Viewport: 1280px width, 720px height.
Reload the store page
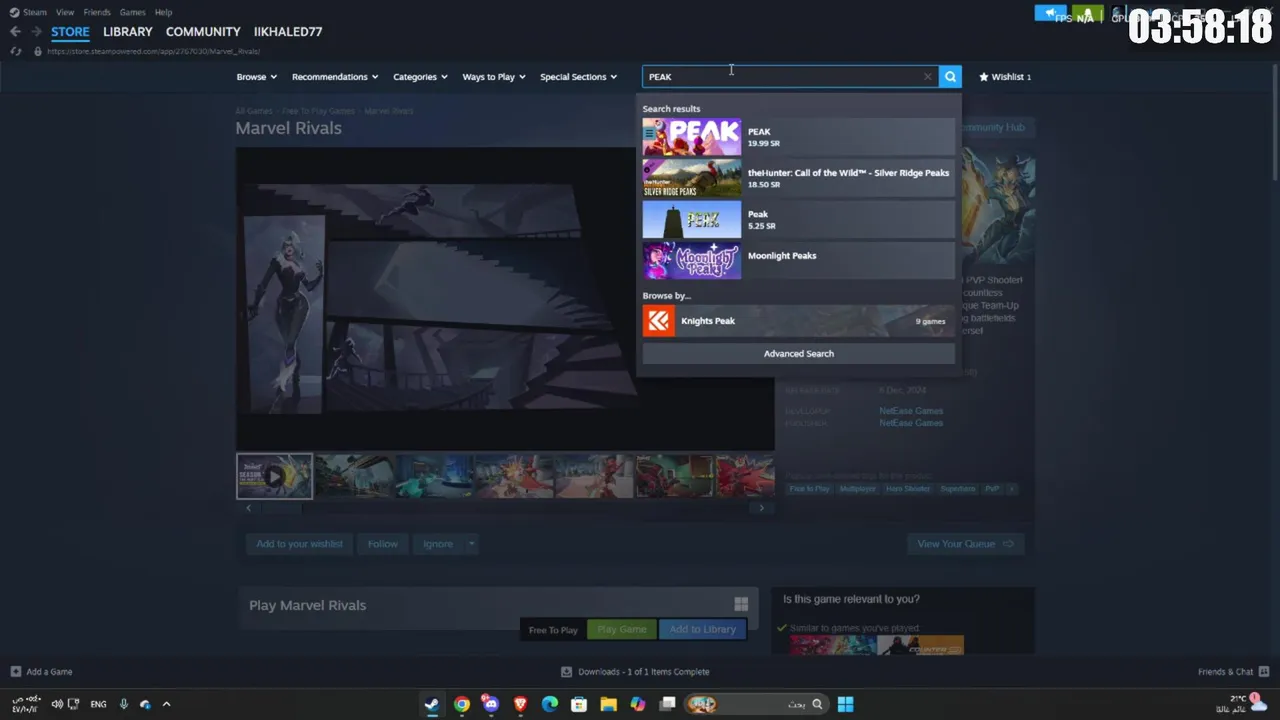[x=15, y=51]
